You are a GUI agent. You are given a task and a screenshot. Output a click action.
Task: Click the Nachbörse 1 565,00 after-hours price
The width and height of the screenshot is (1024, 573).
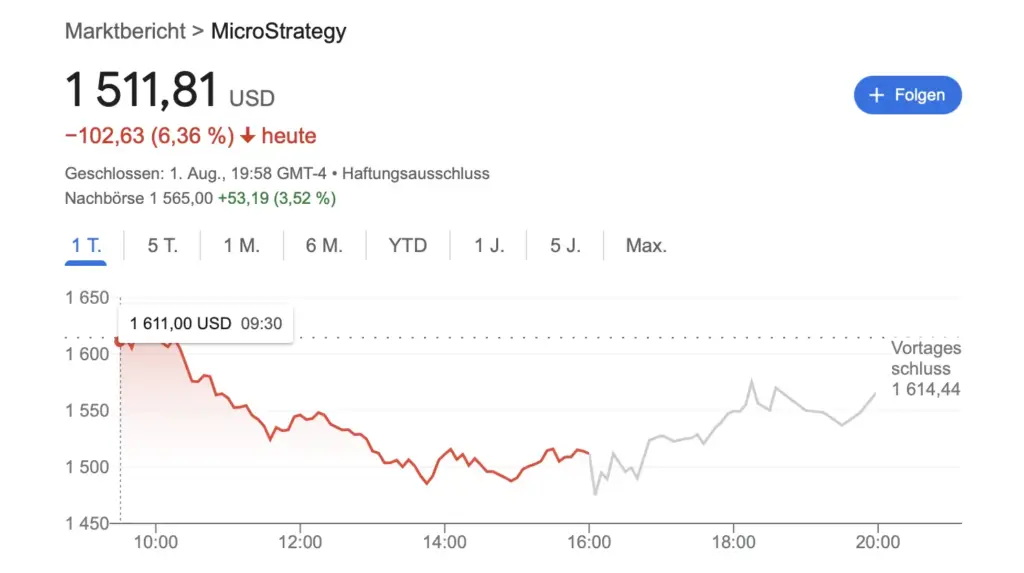coord(139,198)
